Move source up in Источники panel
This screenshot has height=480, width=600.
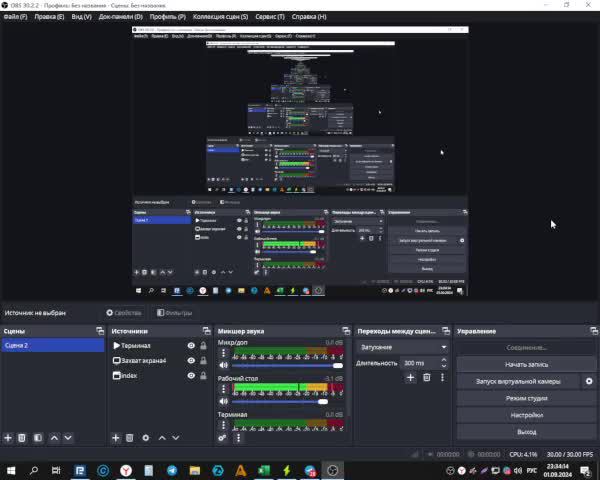click(162, 438)
